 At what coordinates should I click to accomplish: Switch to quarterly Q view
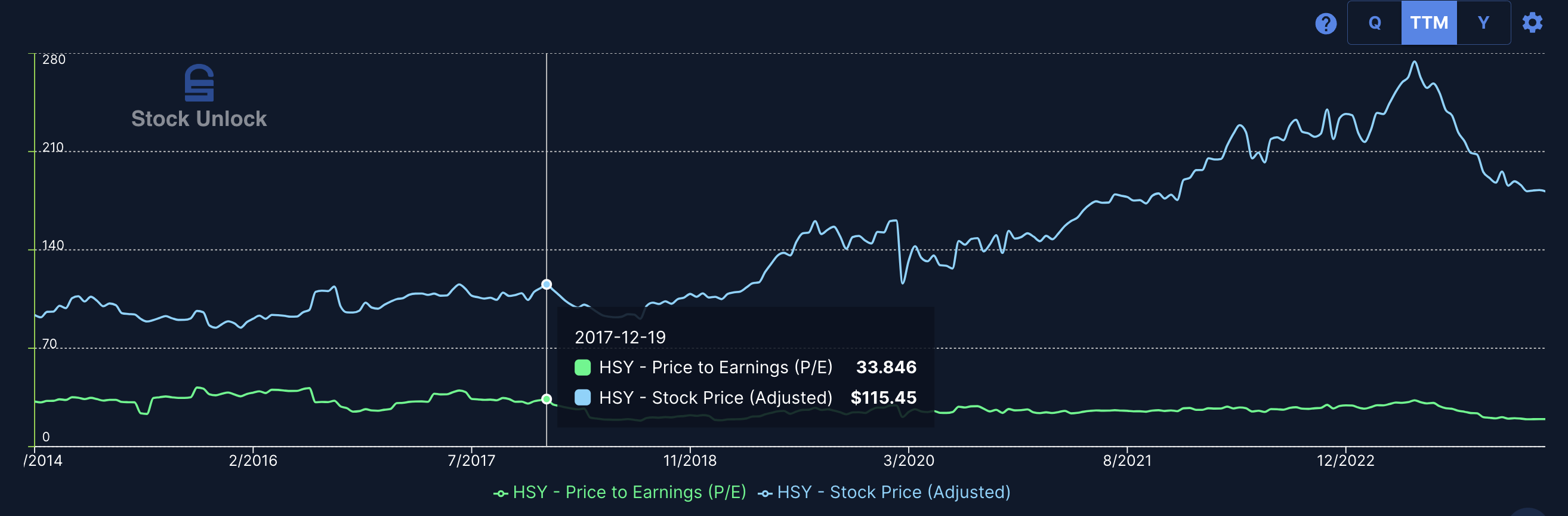pyautogui.click(x=1375, y=23)
